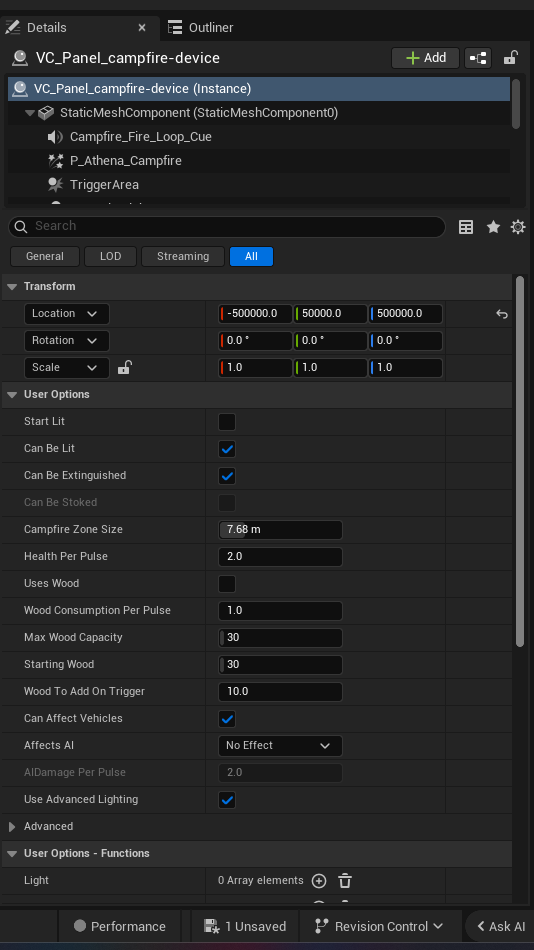The image size is (534, 950).
Task: Click the Details search field
Action: tap(227, 227)
